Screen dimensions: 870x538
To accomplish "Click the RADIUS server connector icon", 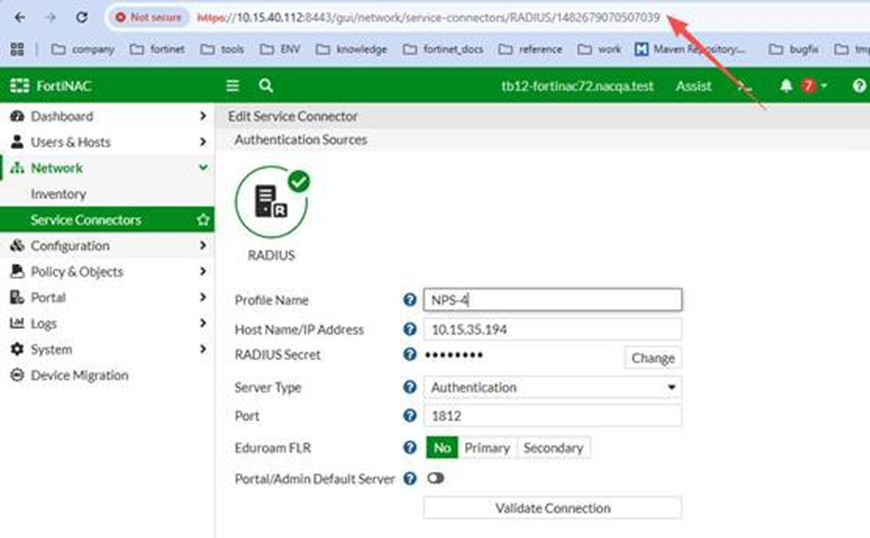I will [271, 202].
